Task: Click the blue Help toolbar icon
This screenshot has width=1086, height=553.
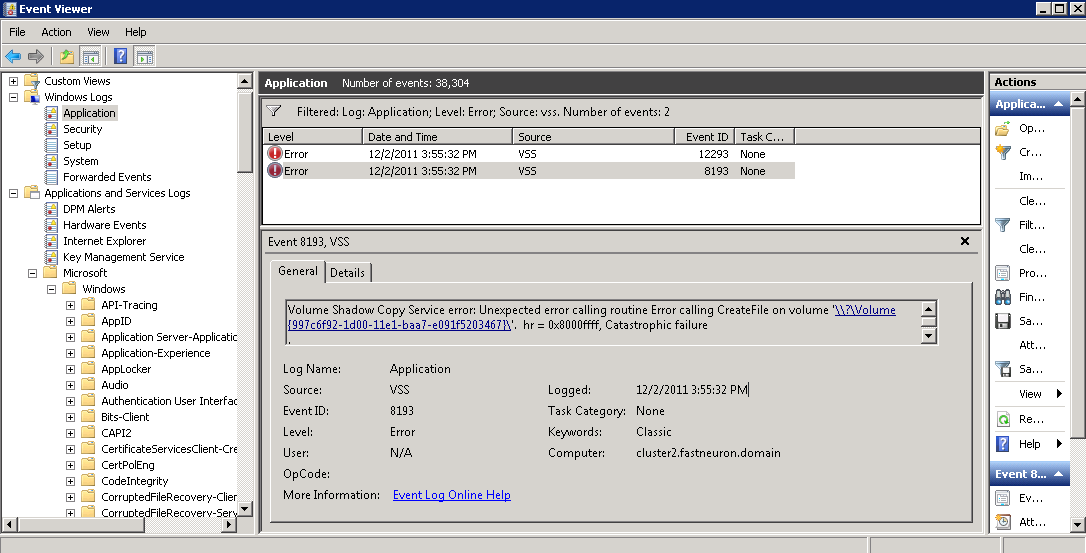Action: (121, 56)
